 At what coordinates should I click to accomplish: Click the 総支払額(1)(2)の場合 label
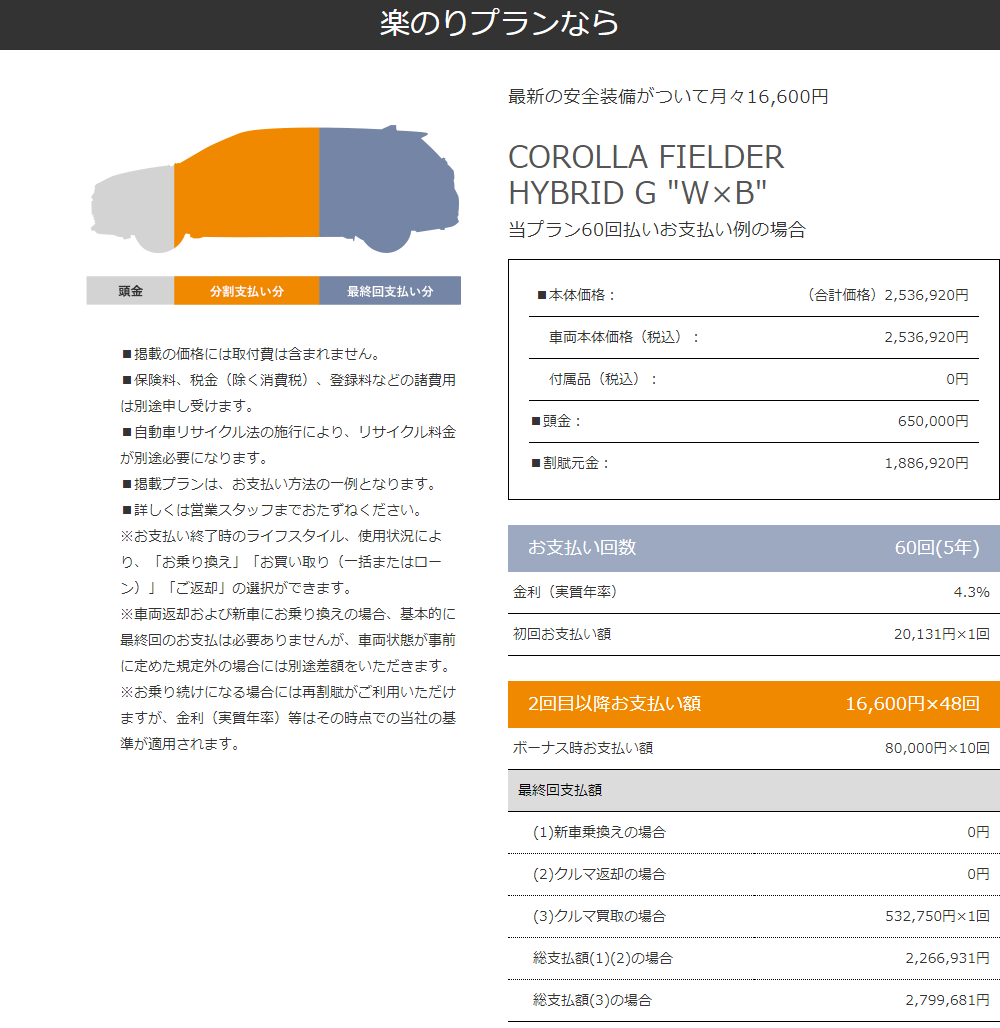[603, 958]
